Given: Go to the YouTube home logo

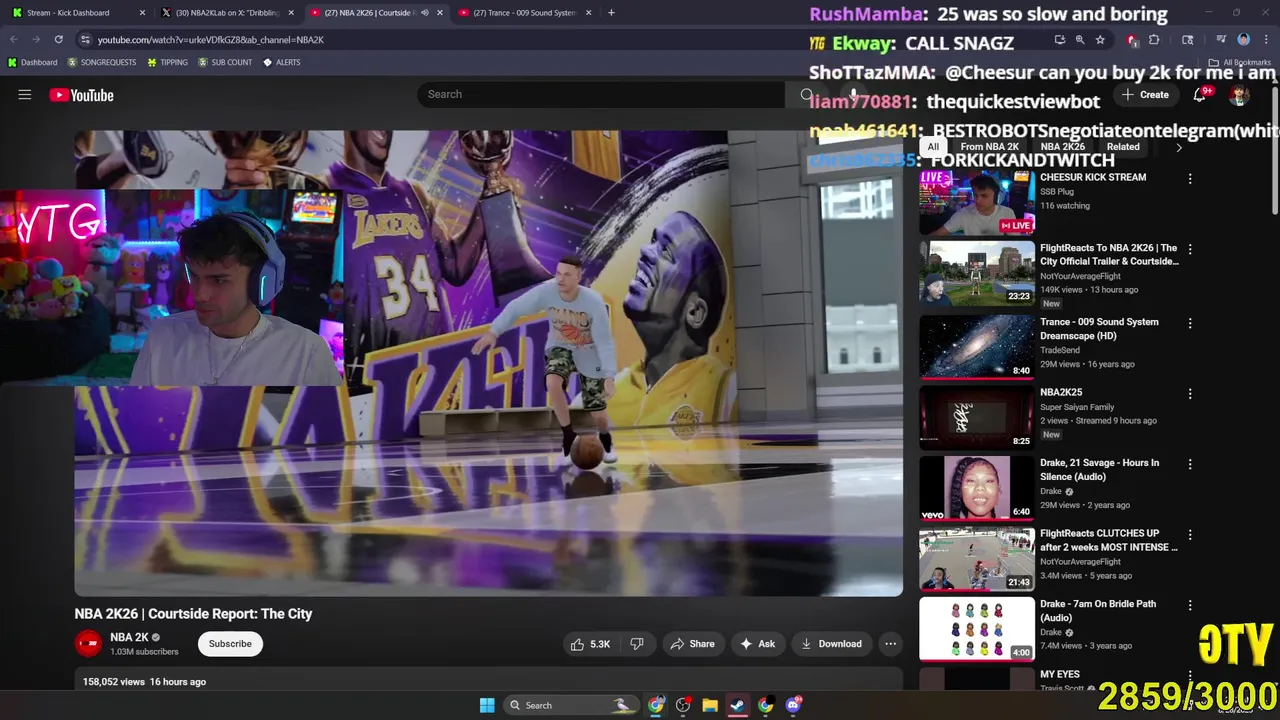Looking at the screenshot, I should tap(82, 95).
